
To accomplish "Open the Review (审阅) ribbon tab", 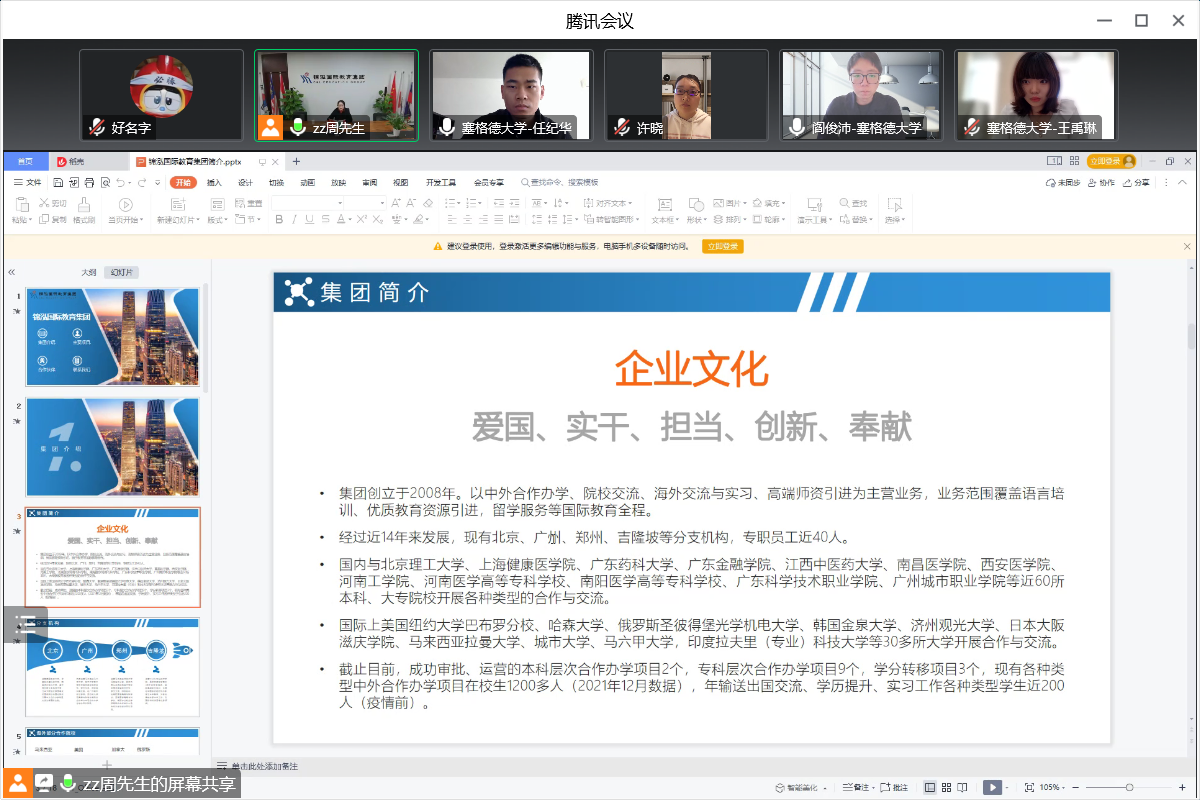I will point(369,182).
